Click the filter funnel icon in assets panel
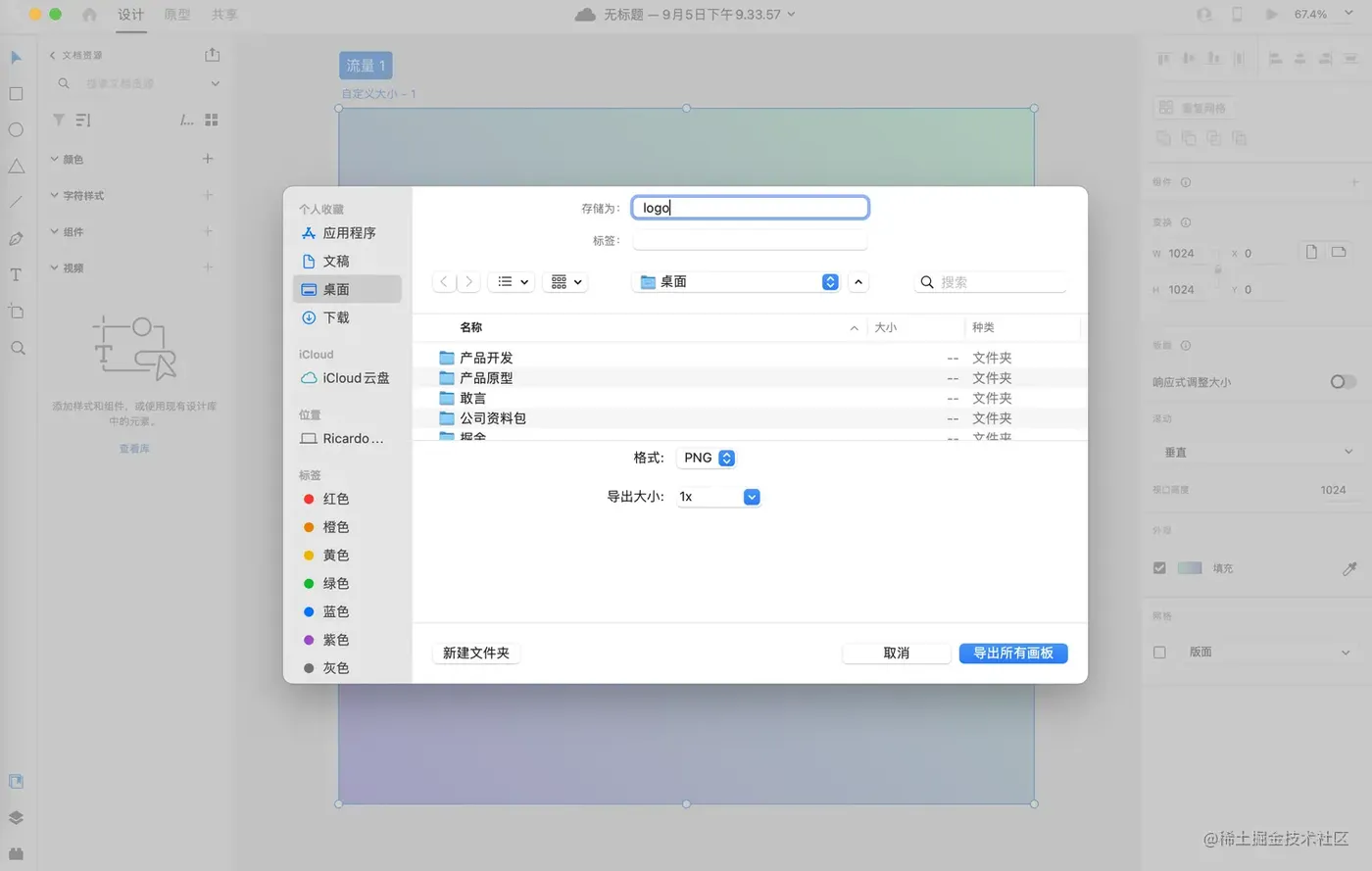Screen dimensions: 1372x871 click(59, 120)
